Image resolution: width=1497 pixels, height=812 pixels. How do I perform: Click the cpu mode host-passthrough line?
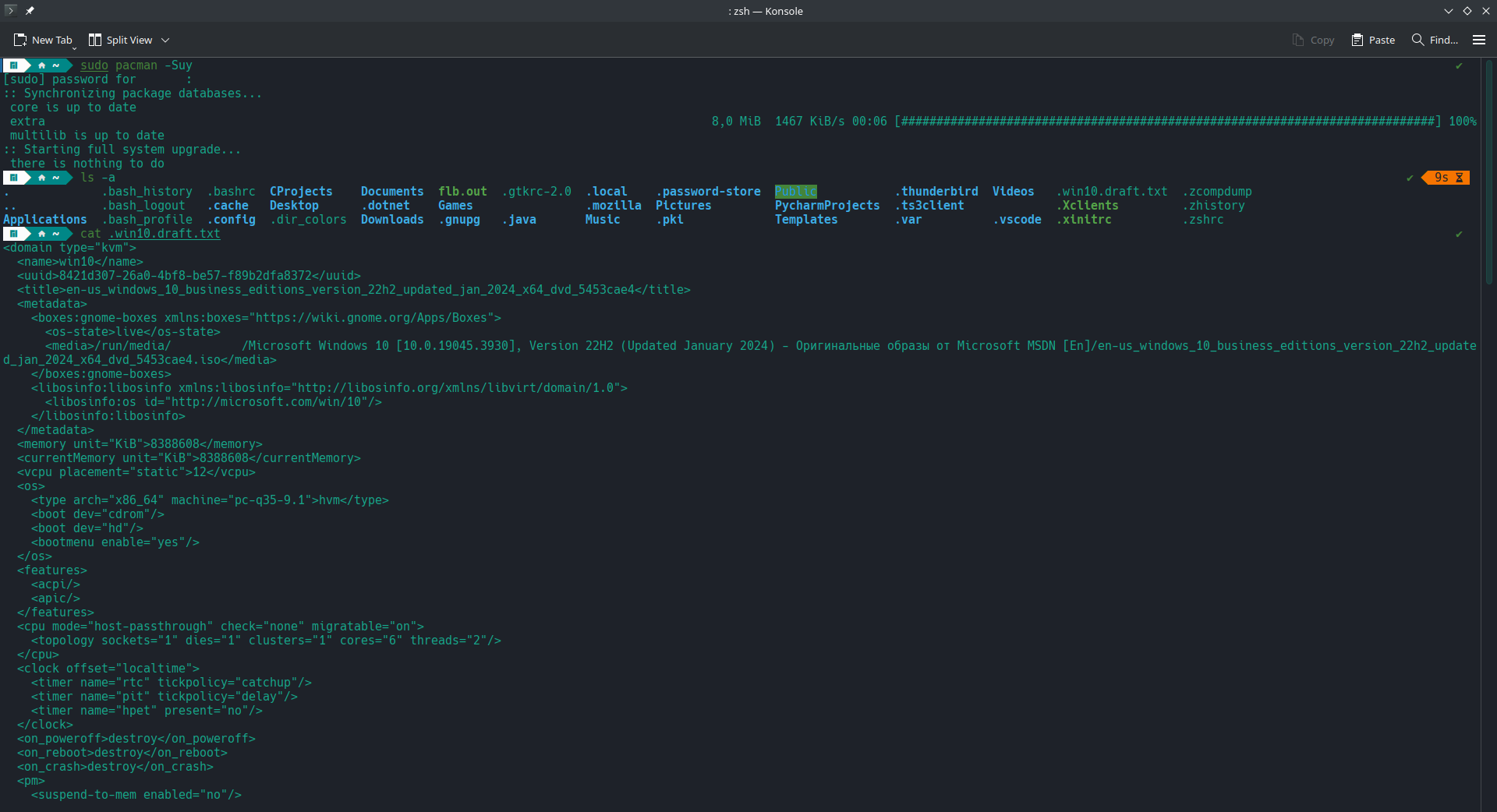(x=221, y=627)
